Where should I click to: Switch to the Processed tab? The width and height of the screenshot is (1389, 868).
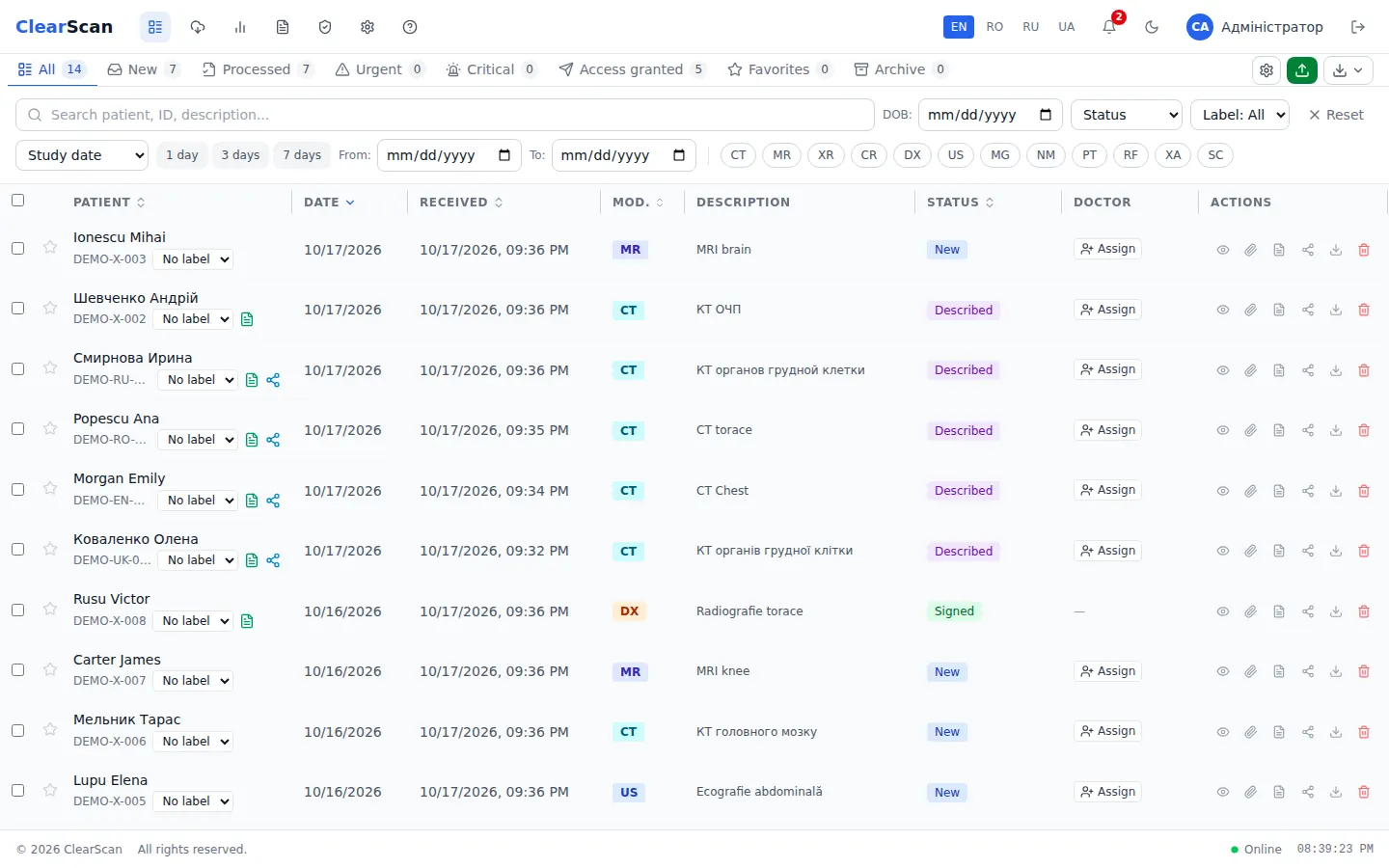pos(257,69)
